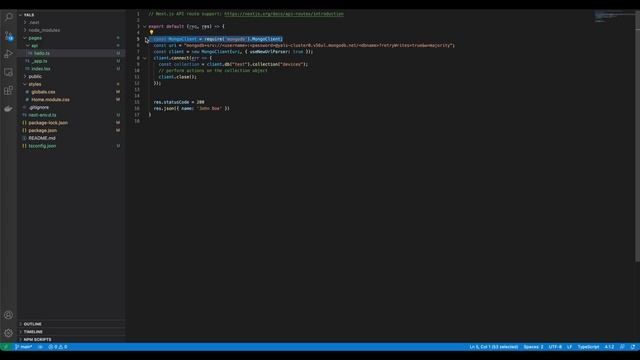Viewport: 640px width, 360px height.
Task: Click the main git branch indicator
Action: (23, 347)
